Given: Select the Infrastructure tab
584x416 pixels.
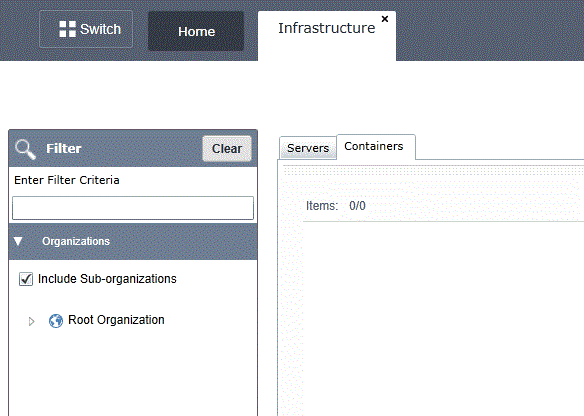Looking at the screenshot, I should [327, 28].
